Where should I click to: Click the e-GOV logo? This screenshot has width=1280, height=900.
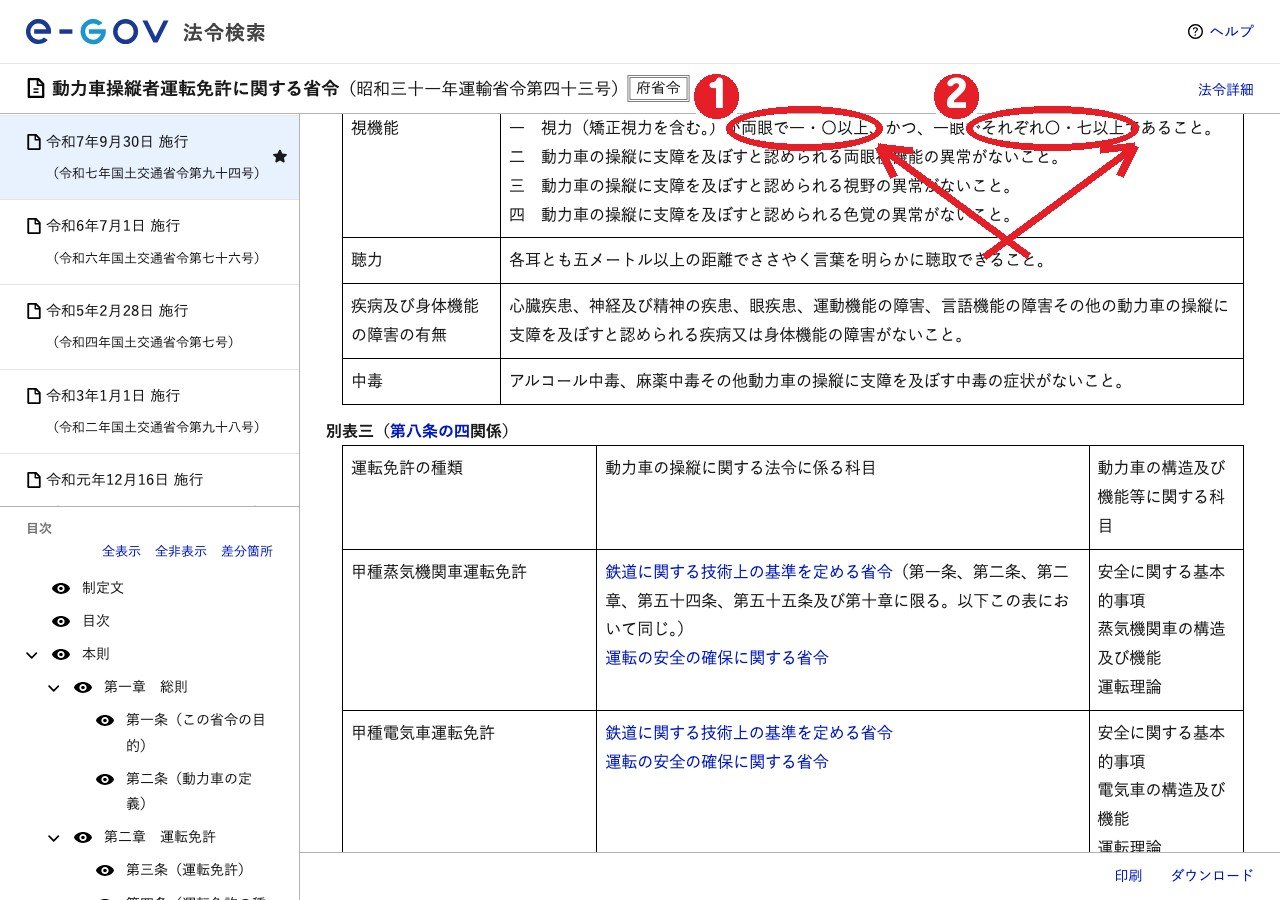pyautogui.click(x=97, y=32)
